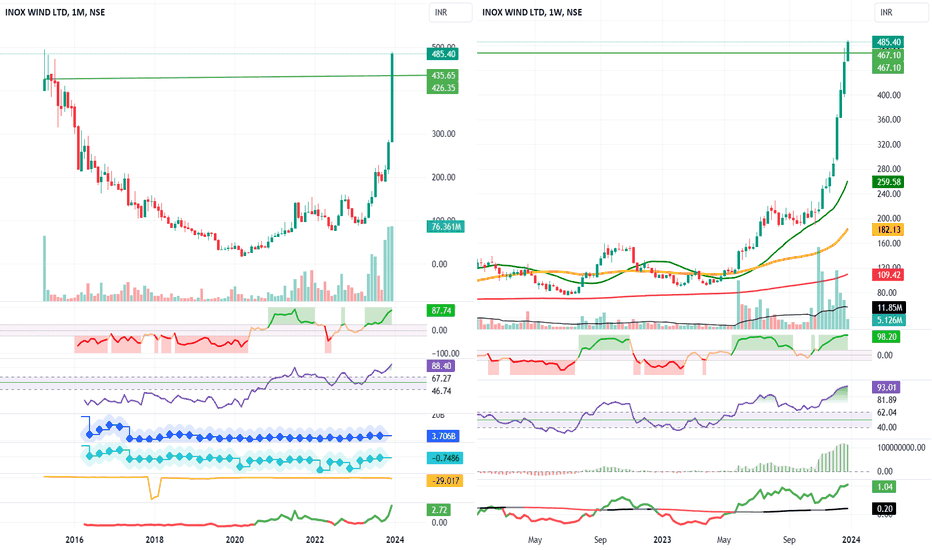
Task: Click the 2016 label on time axis
Action: click(74, 540)
